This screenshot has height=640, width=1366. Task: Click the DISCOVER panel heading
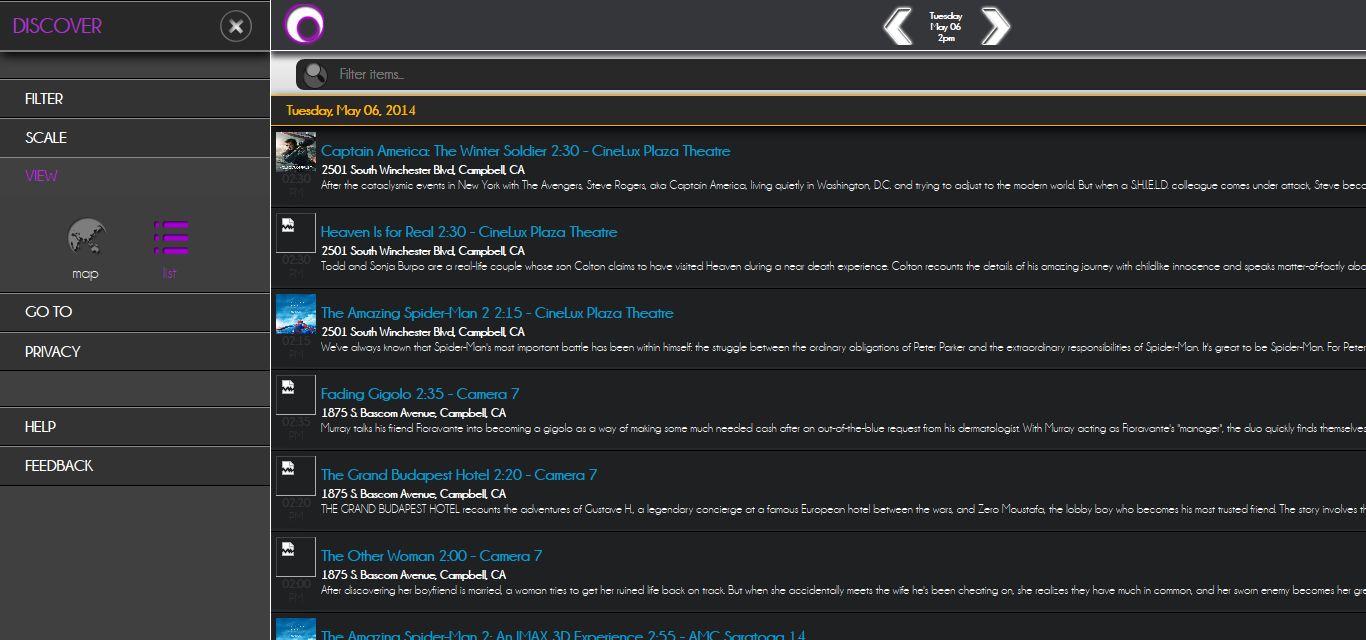click(x=57, y=26)
